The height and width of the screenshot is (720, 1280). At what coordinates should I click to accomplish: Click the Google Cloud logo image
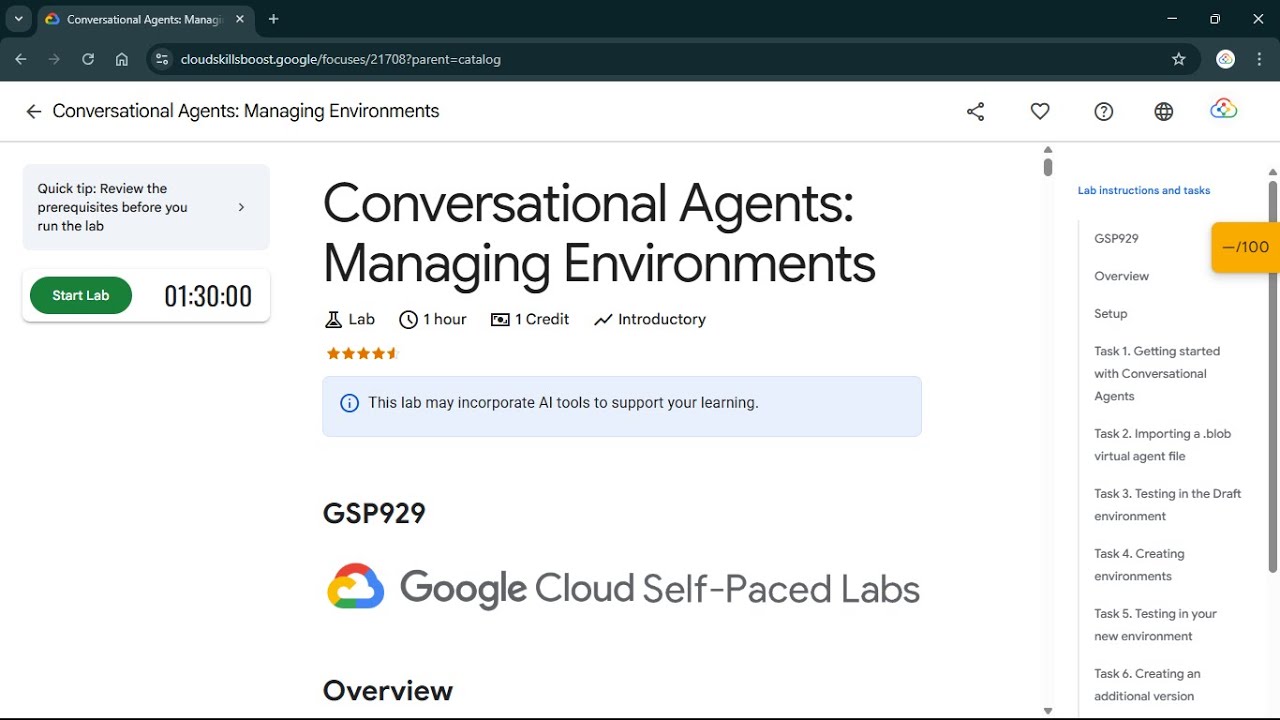pyautogui.click(x=622, y=588)
